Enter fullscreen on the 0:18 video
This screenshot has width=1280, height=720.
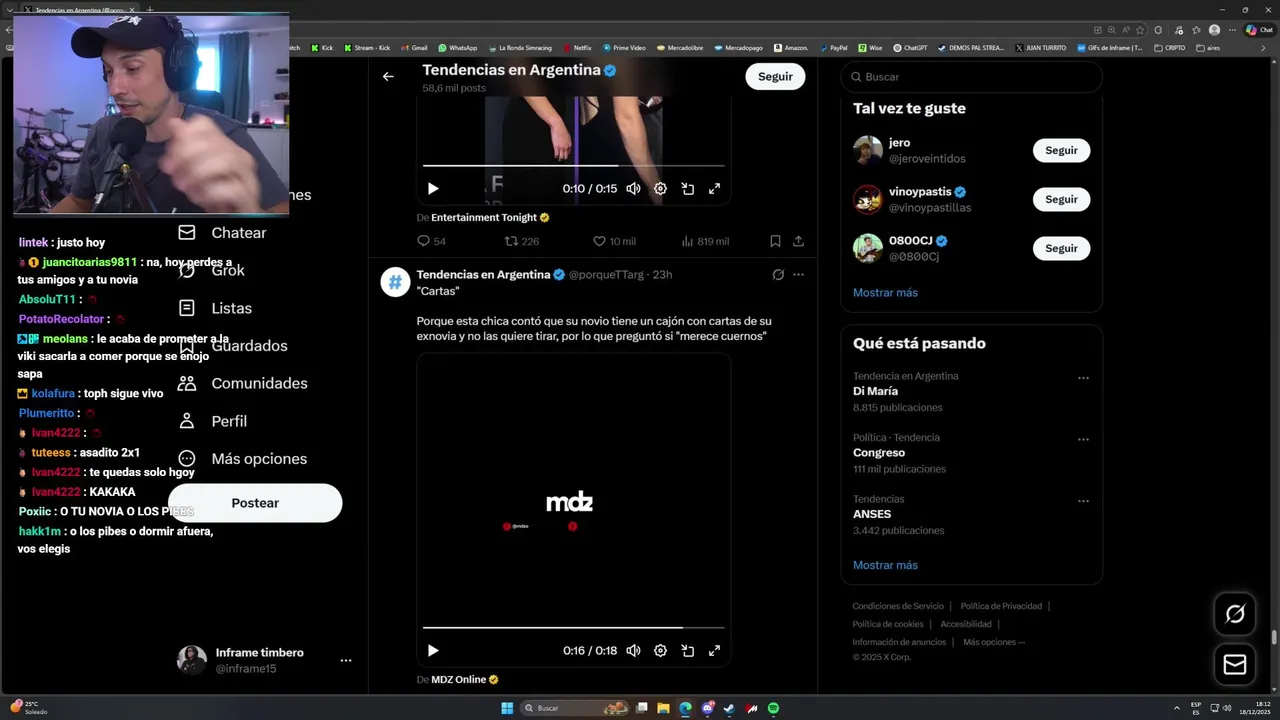715,650
